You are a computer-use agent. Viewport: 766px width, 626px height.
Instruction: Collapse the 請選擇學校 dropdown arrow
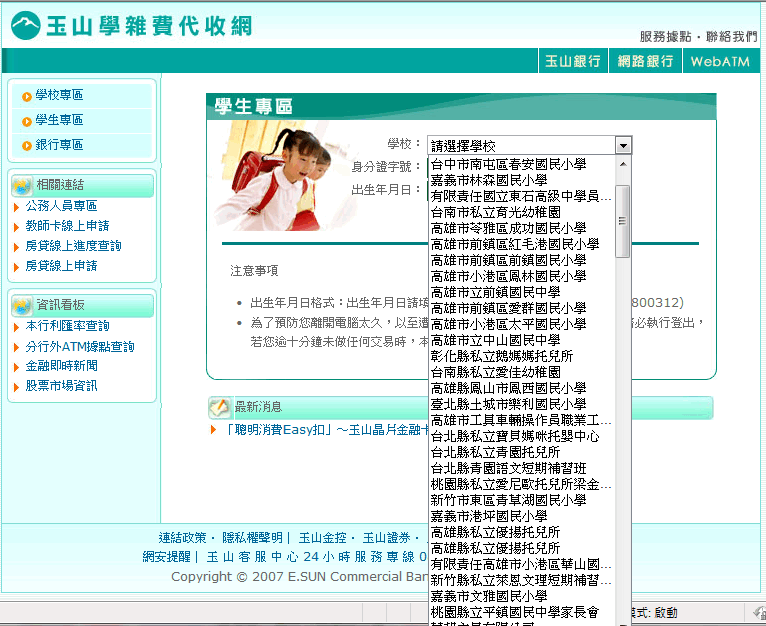(x=623, y=145)
